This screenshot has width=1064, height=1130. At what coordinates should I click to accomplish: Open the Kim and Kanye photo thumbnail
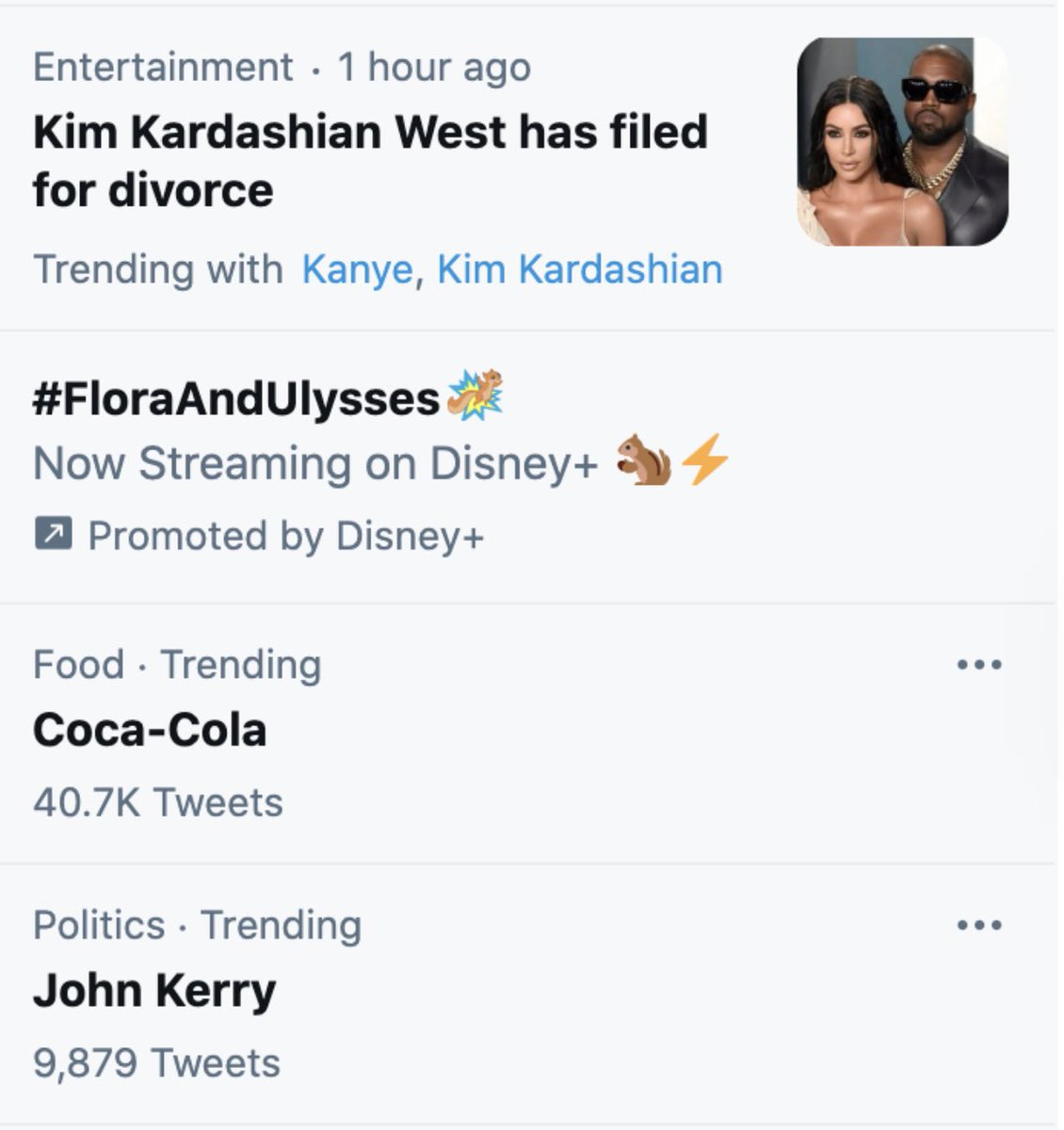(x=902, y=142)
